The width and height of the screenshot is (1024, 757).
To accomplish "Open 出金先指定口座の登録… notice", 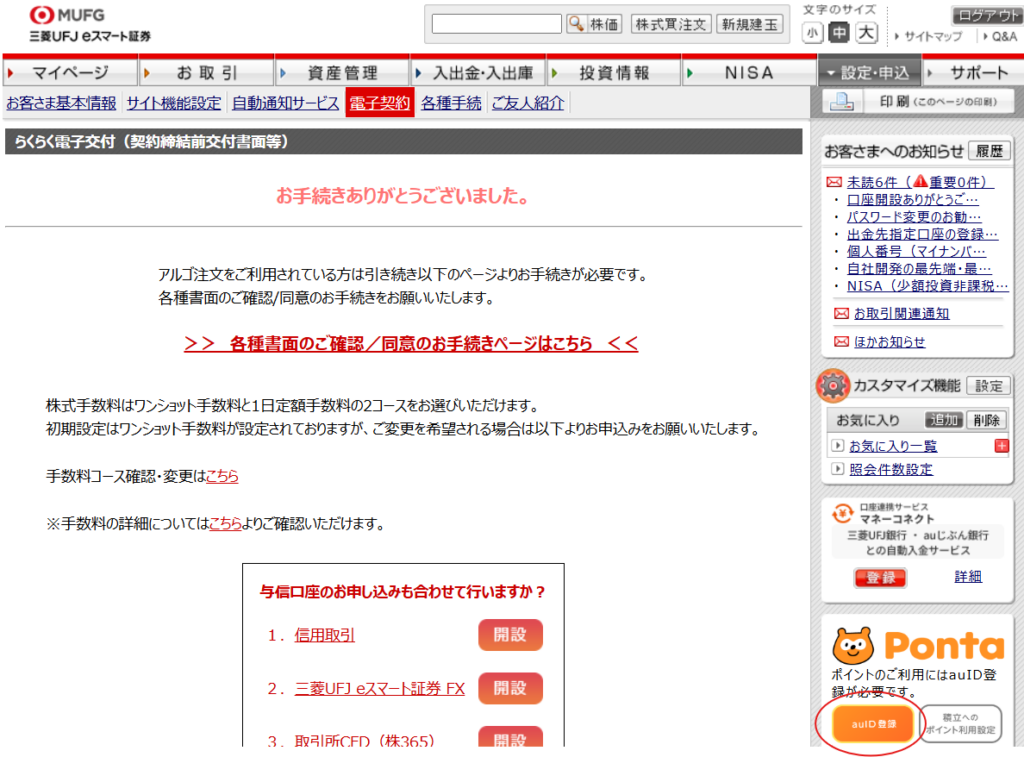I will 922,234.
